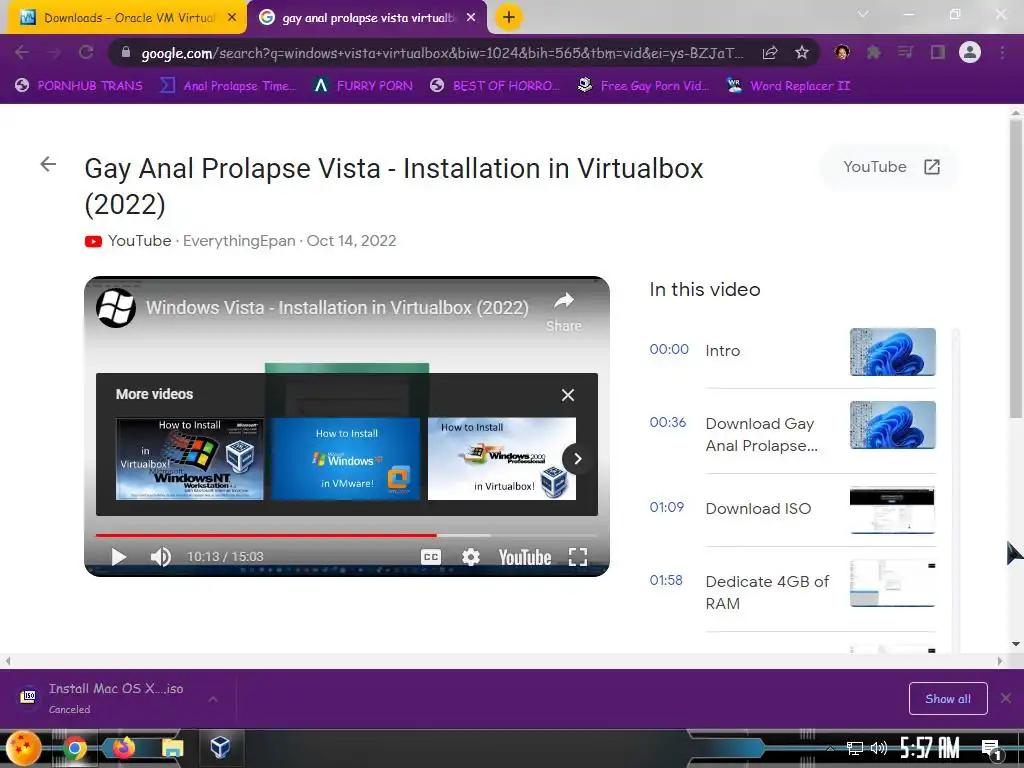Image resolution: width=1024 pixels, height=768 pixels.
Task: Open the Windows NT Workstation suggested video
Action: (x=190, y=459)
